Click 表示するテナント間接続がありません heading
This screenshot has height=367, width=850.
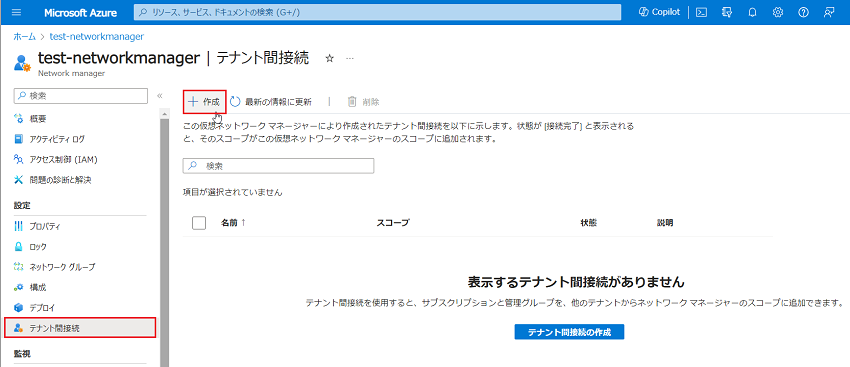click(x=576, y=282)
